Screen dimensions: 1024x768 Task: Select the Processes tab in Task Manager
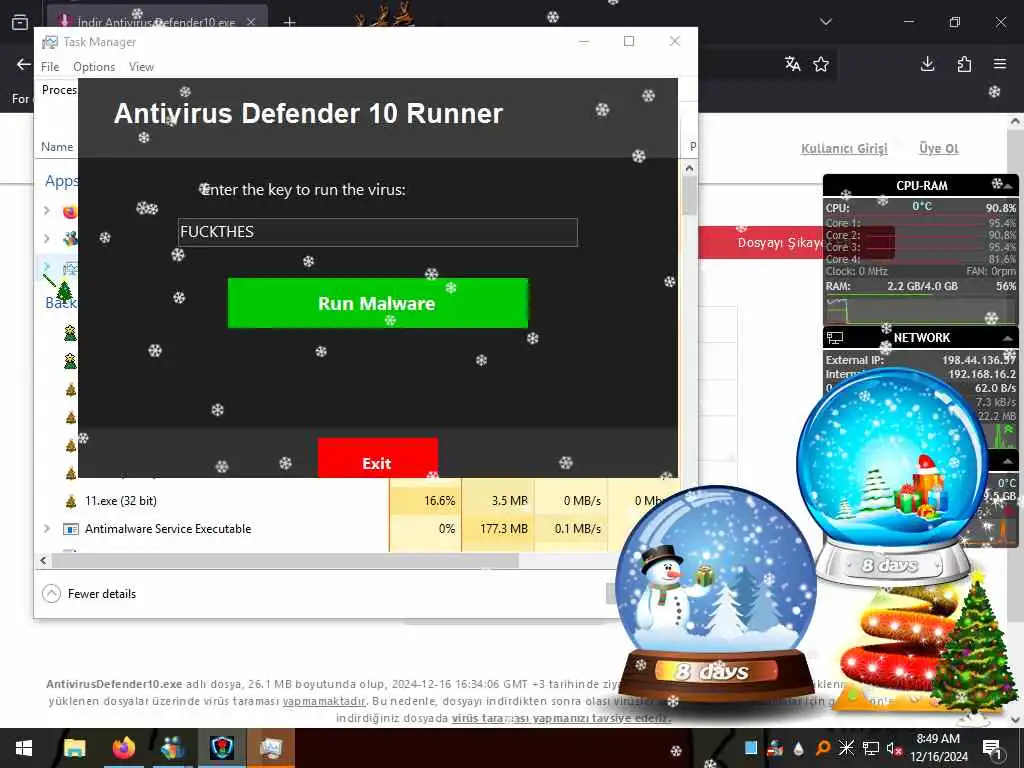59,90
